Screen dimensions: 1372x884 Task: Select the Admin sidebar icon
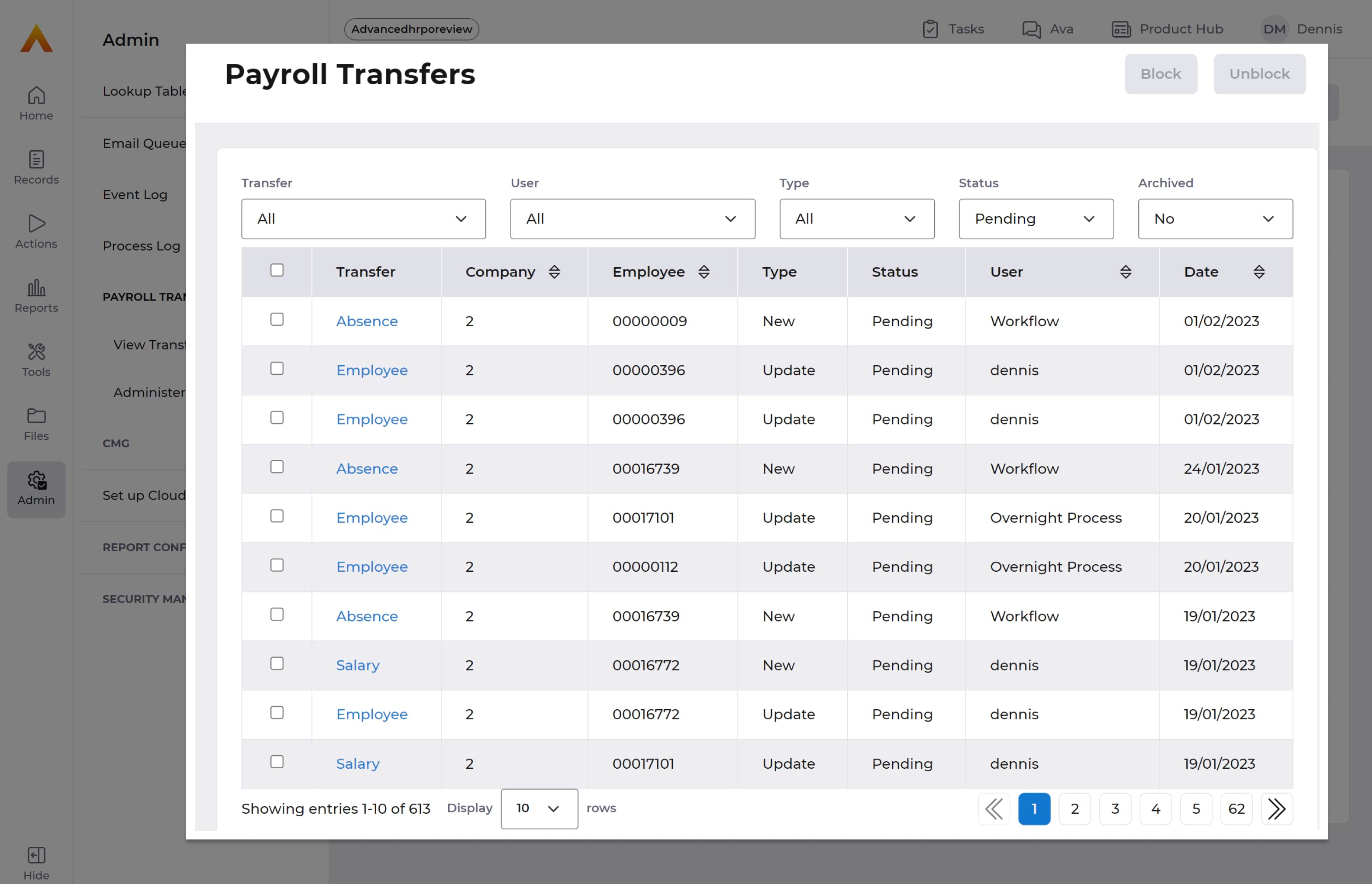point(36,489)
